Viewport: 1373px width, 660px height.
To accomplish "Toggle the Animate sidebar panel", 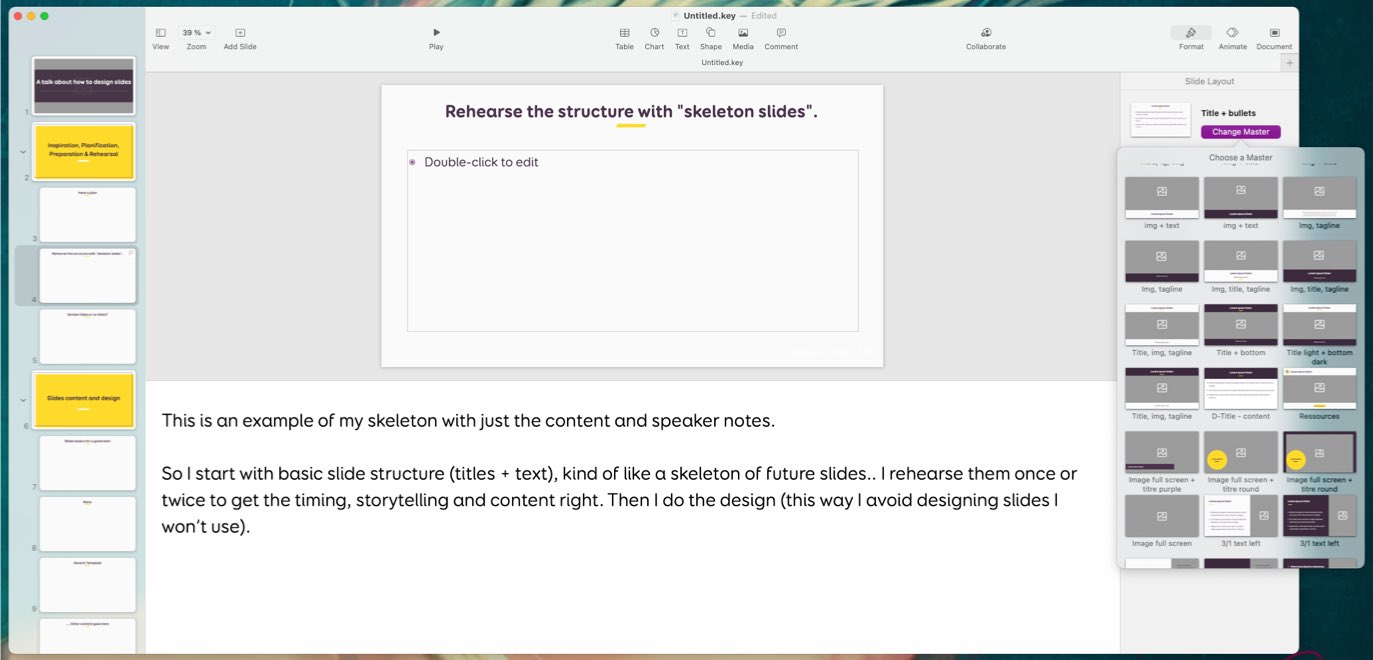I will click(x=1232, y=33).
